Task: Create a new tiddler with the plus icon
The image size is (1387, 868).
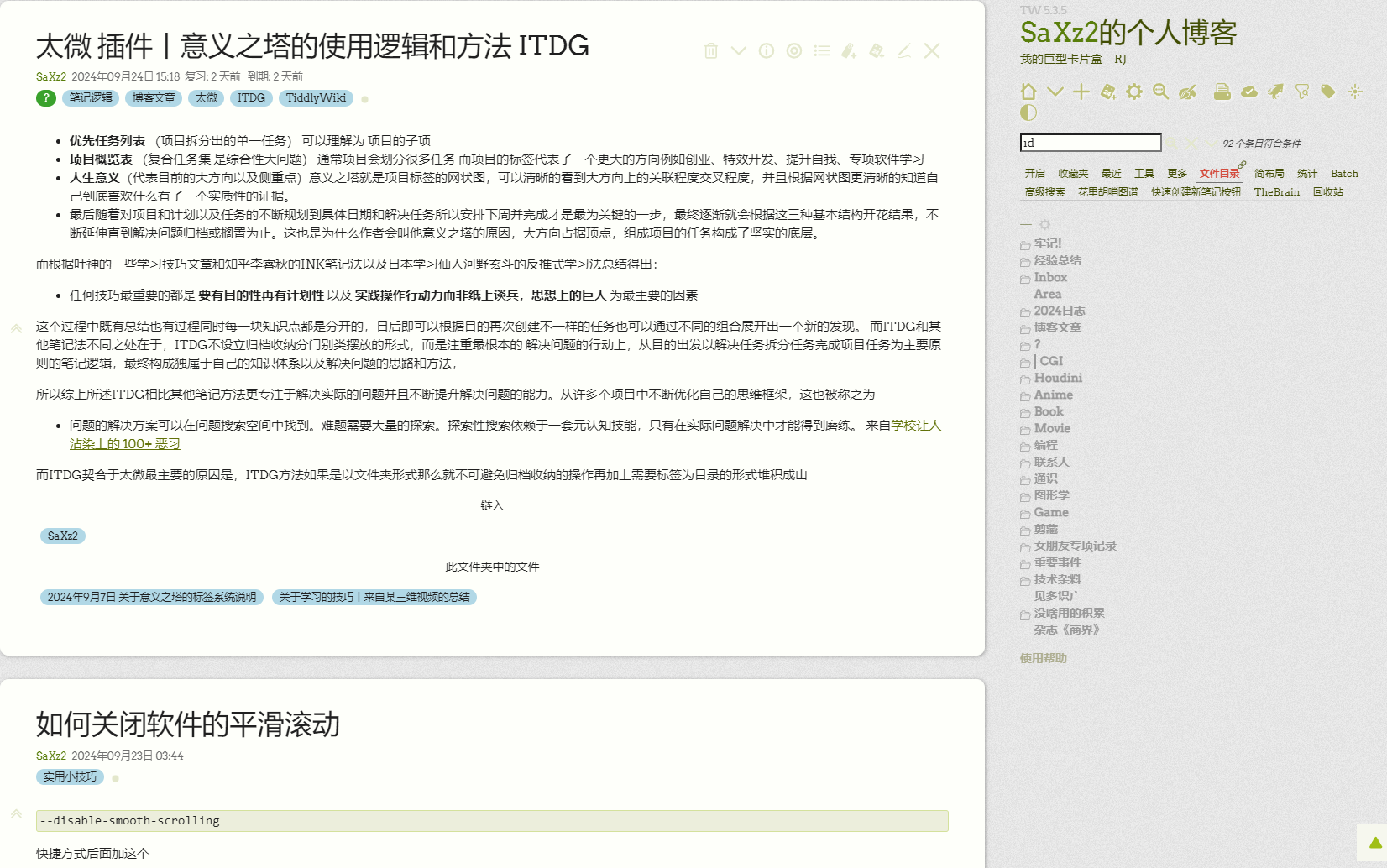Action: pos(1081,92)
